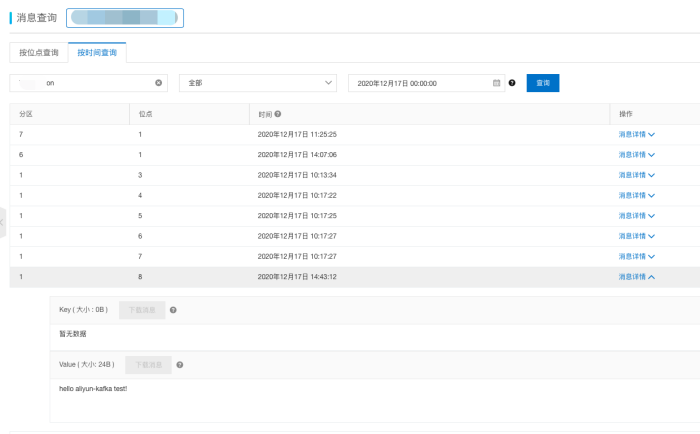Open the calendar picker in the date field
This screenshot has height=434, width=700.
[x=496, y=83]
